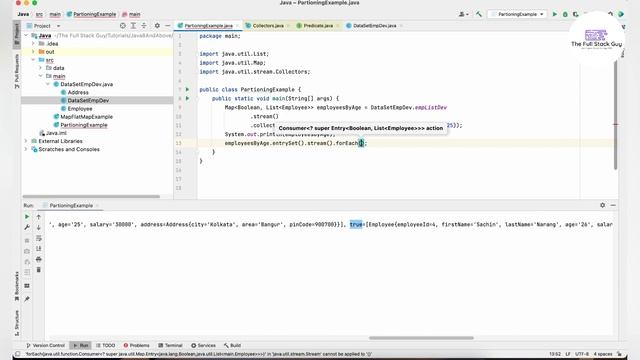
Task: Click the Run tool window button at bottom
Action: tap(80, 345)
